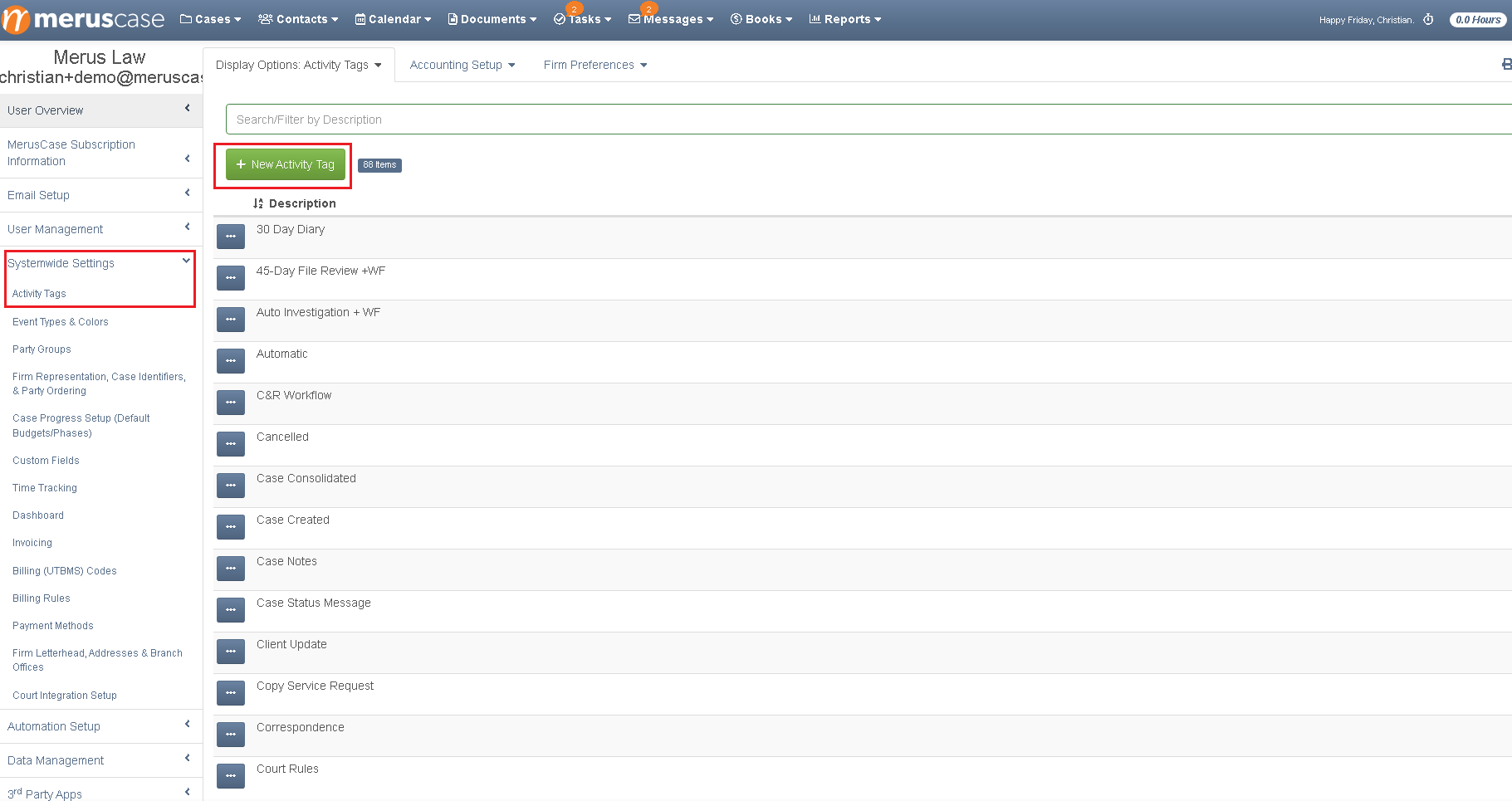The image size is (1512, 801).
Task: Select the Case Notes tag row text
Action: tap(286, 561)
